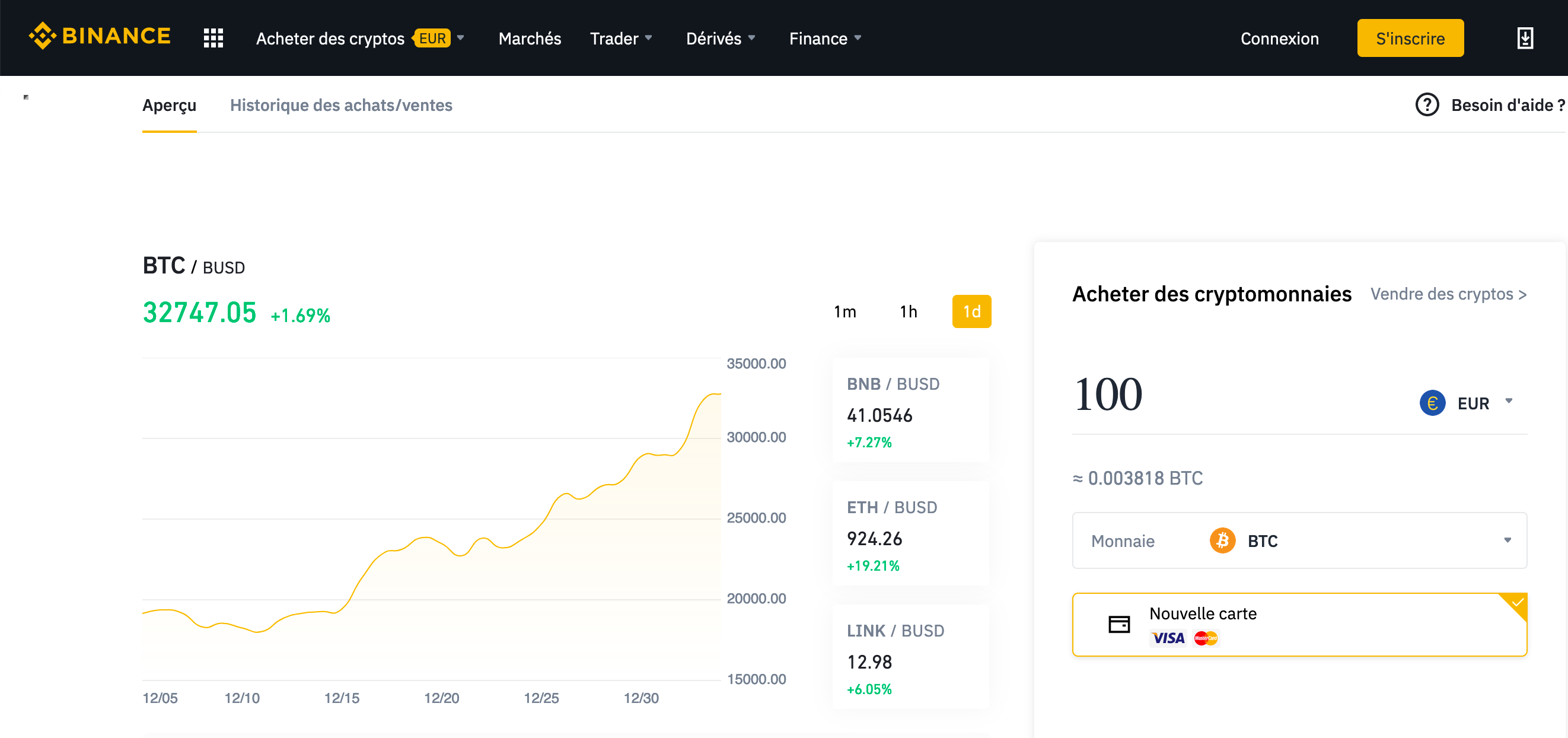Expand the Acheter des cryptos menu
This screenshot has height=738, width=1568.
tap(361, 38)
